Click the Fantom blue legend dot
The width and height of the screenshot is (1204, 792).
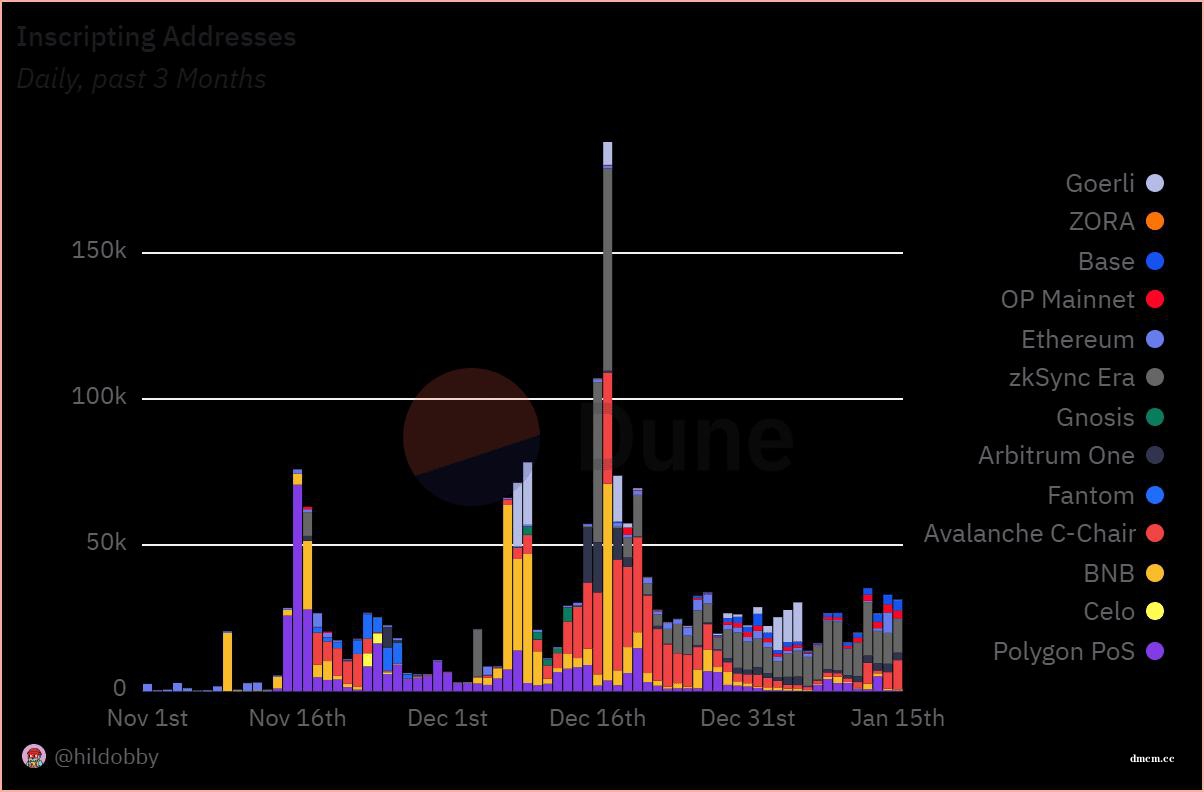coord(1155,495)
